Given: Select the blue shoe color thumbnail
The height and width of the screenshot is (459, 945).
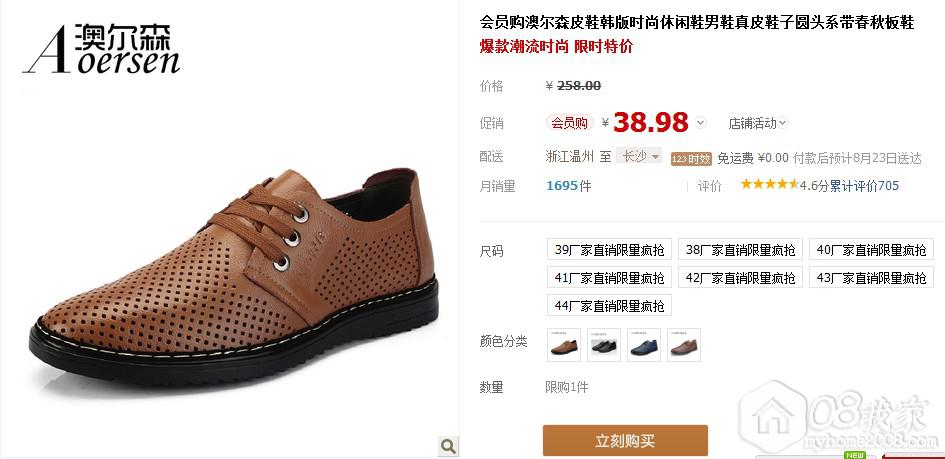Looking at the screenshot, I should click(x=644, y=345).
